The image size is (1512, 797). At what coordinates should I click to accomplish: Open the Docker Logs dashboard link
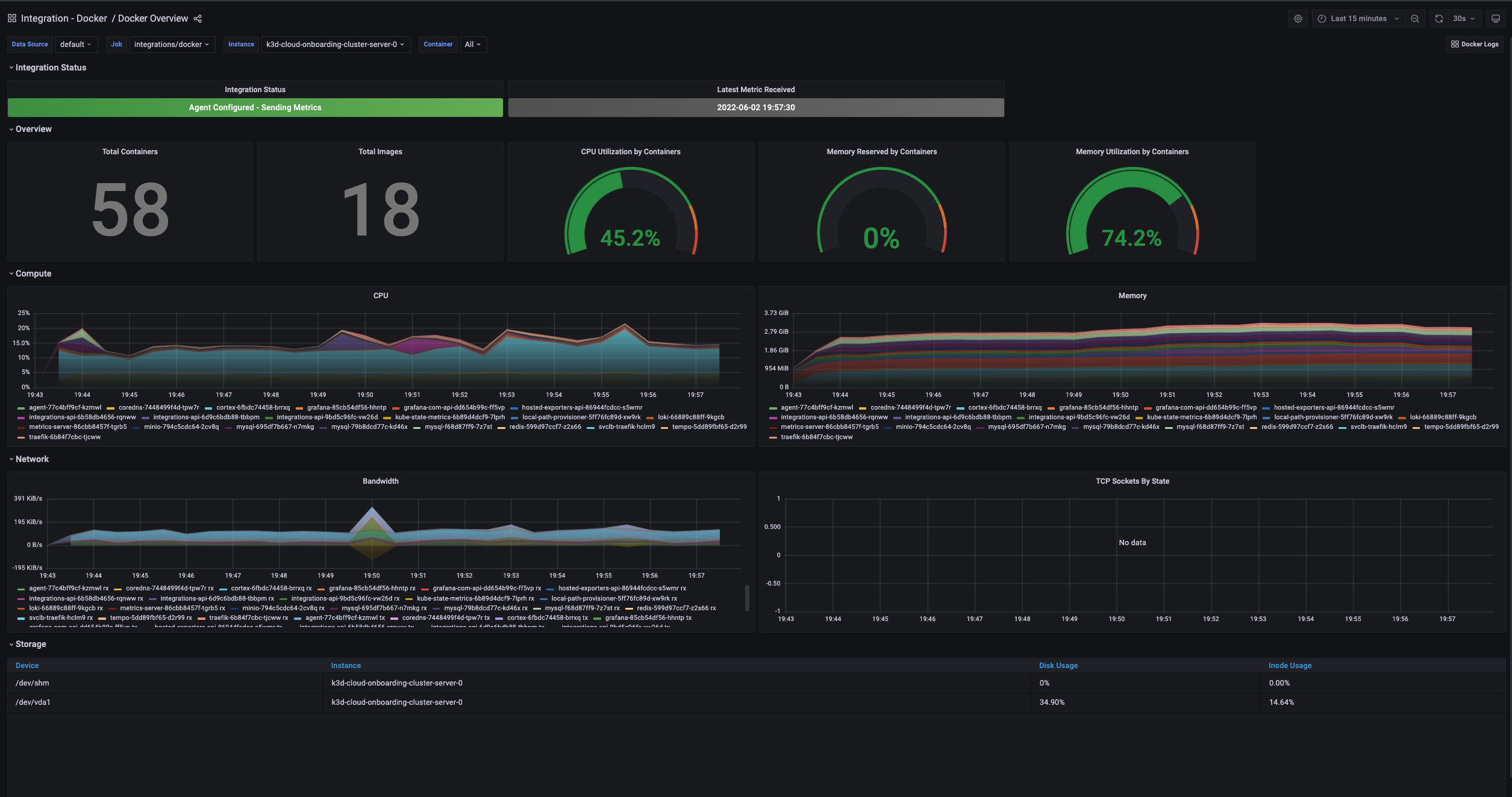(1475, 45)
